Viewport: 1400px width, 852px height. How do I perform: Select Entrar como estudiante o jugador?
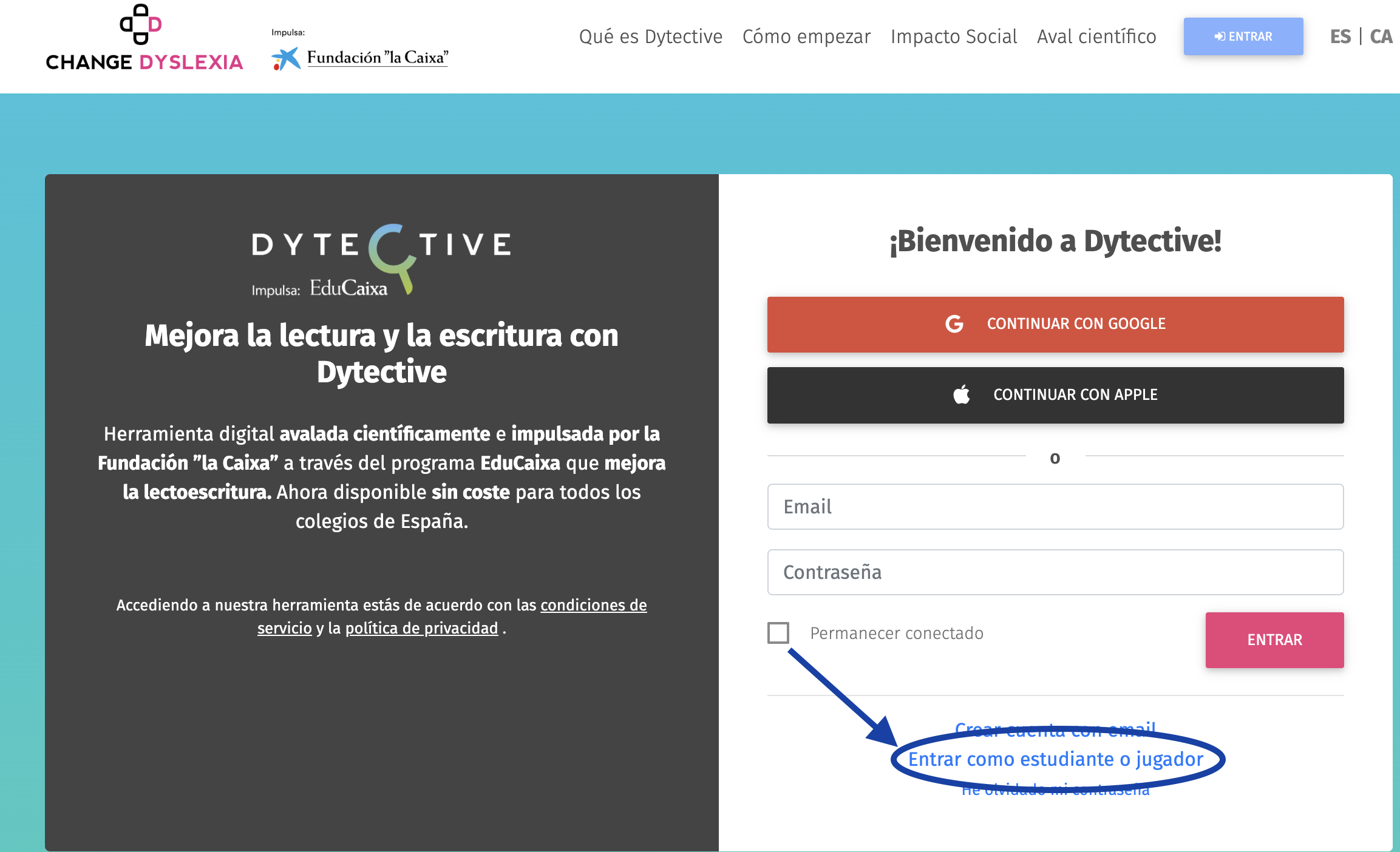pos(1056,759)
